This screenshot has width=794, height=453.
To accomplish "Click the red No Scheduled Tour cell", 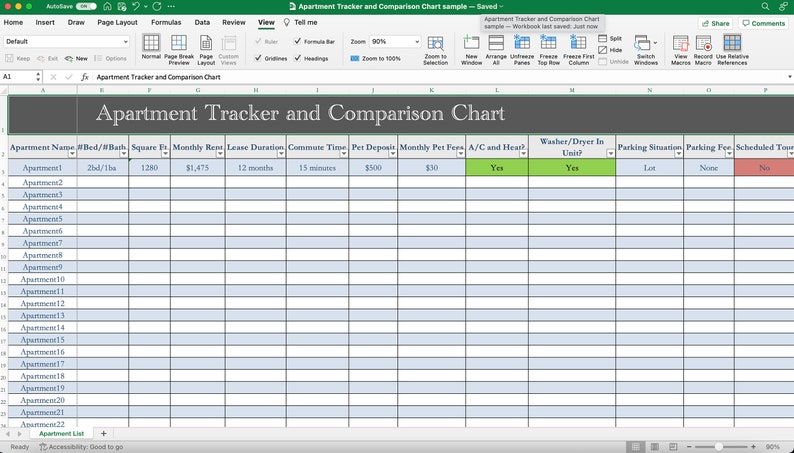I will [764, 168].
